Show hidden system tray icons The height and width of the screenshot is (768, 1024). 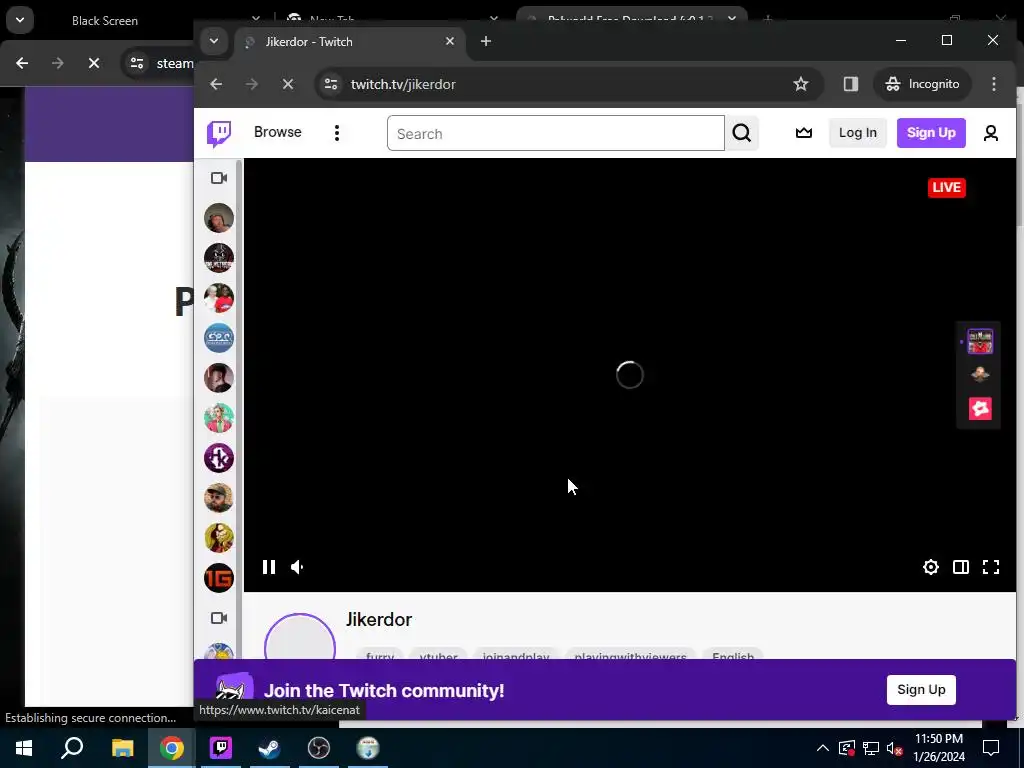click(823, 748)
